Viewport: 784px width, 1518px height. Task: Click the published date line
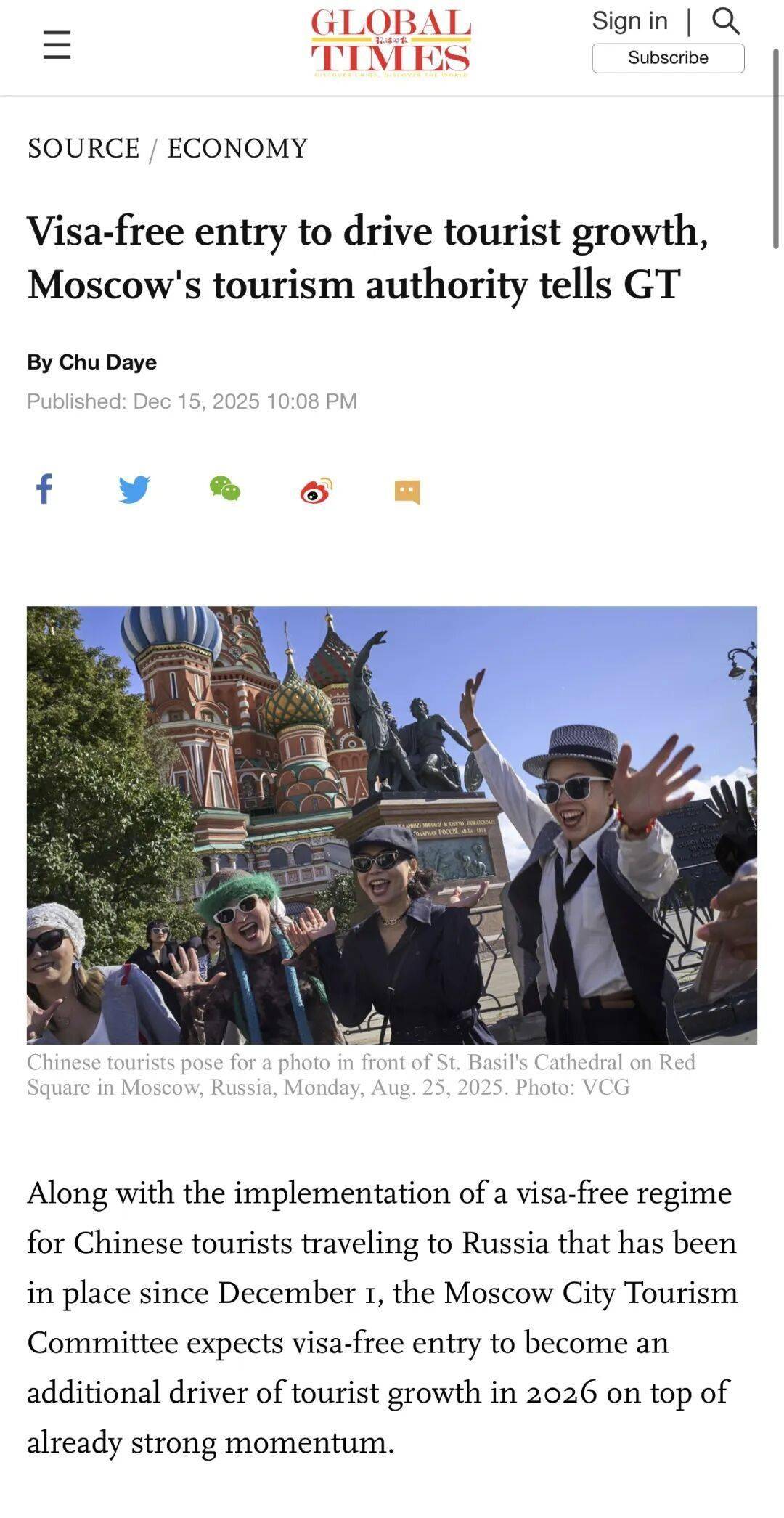coord(192,401)
